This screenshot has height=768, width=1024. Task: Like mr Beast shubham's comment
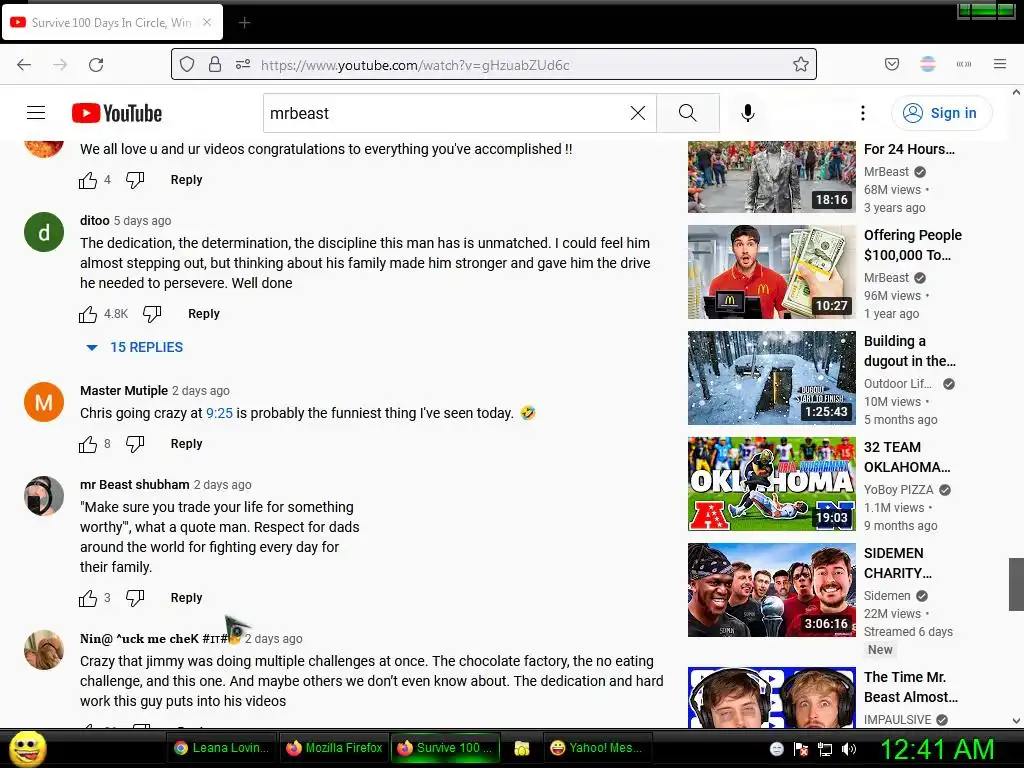(88, 598)
